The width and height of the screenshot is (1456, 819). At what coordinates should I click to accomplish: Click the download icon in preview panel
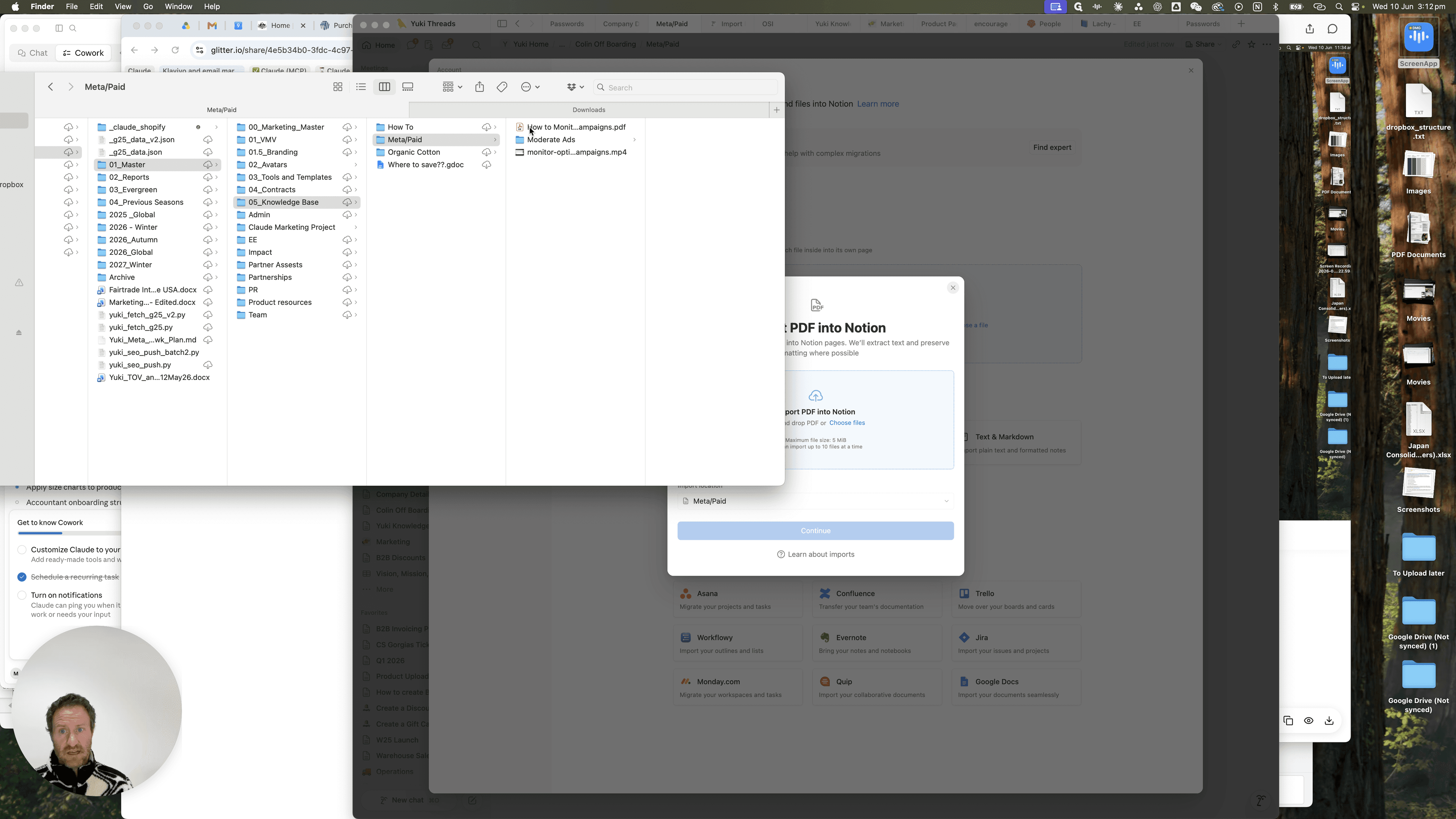click(1329, 721)
